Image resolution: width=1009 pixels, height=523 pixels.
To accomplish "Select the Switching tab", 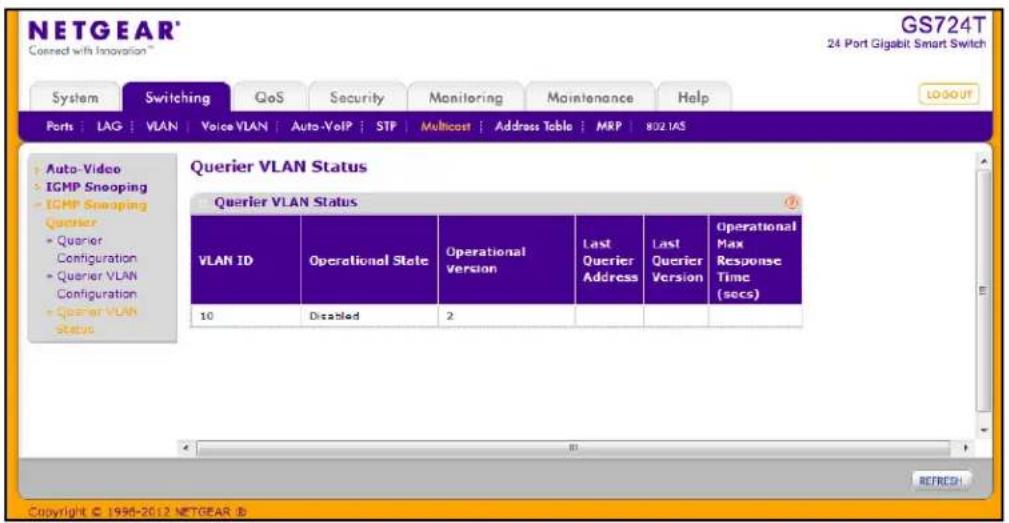I will coord(177,97).
